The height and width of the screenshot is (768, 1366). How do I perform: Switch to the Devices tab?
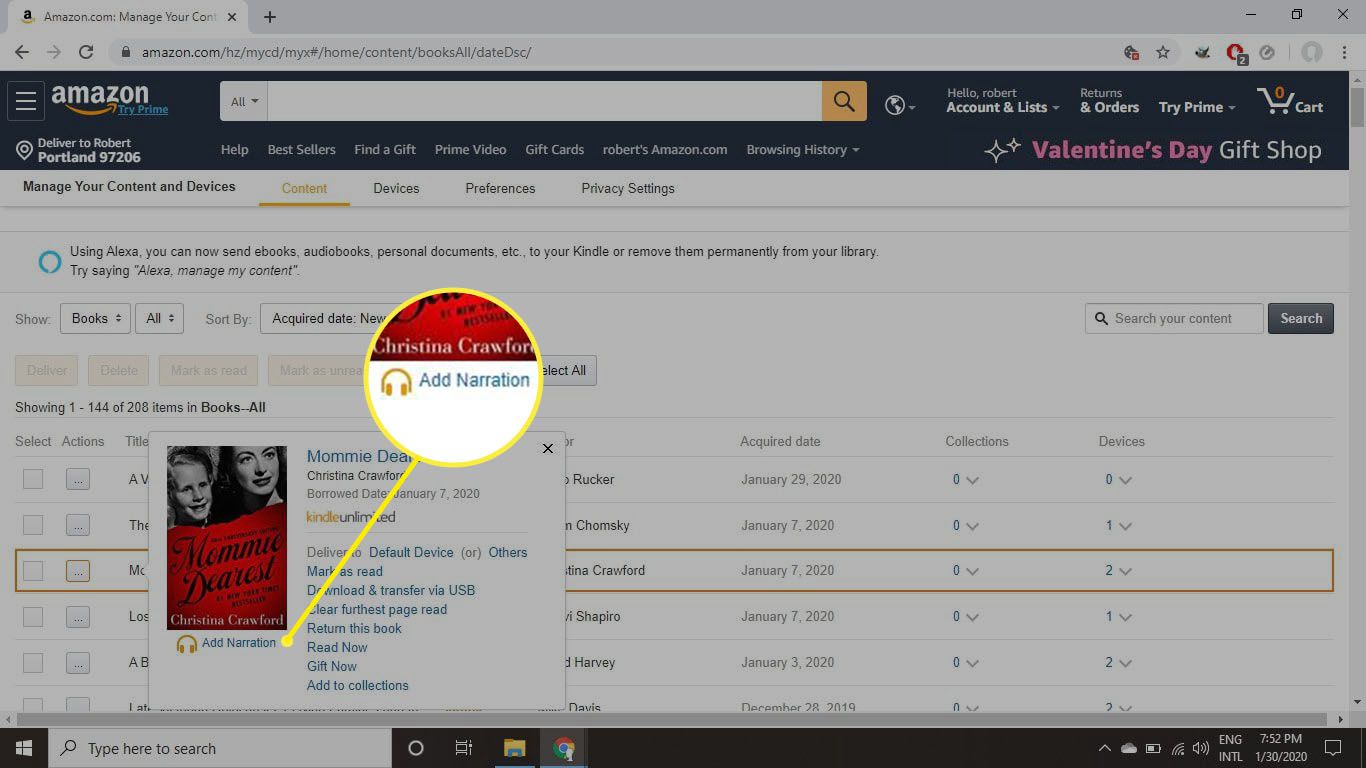tap(396, 188)
